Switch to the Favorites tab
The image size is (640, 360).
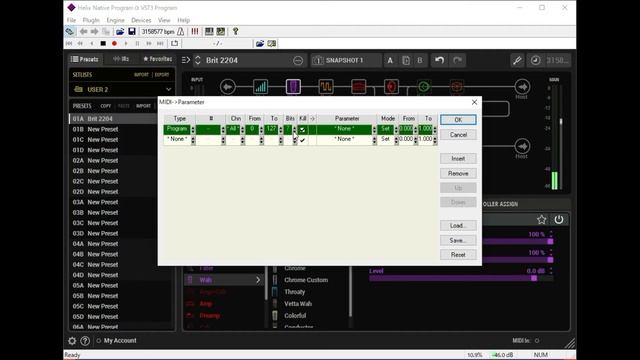(x=158, y=59)
